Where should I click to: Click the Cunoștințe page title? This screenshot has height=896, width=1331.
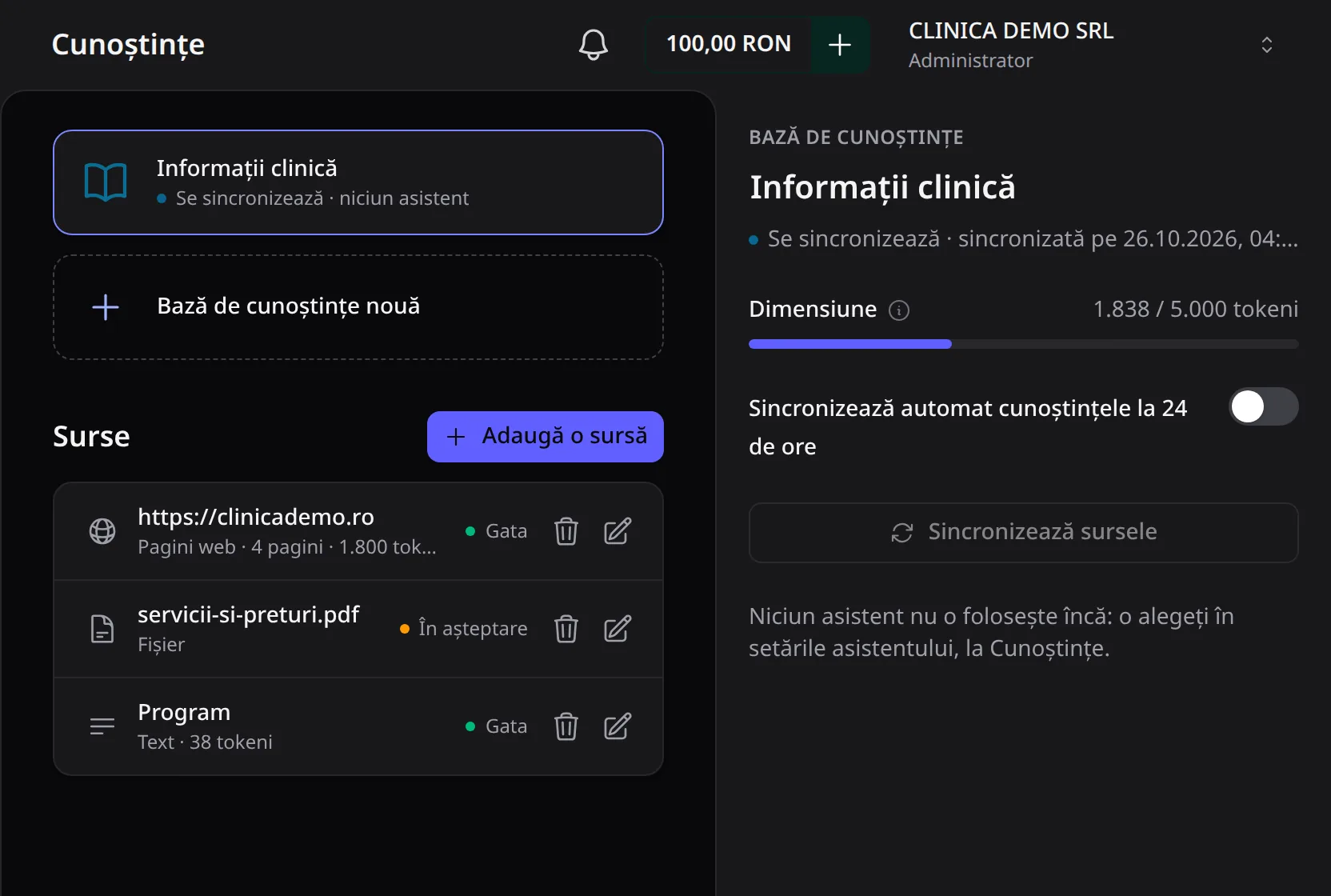pos(128,44)
